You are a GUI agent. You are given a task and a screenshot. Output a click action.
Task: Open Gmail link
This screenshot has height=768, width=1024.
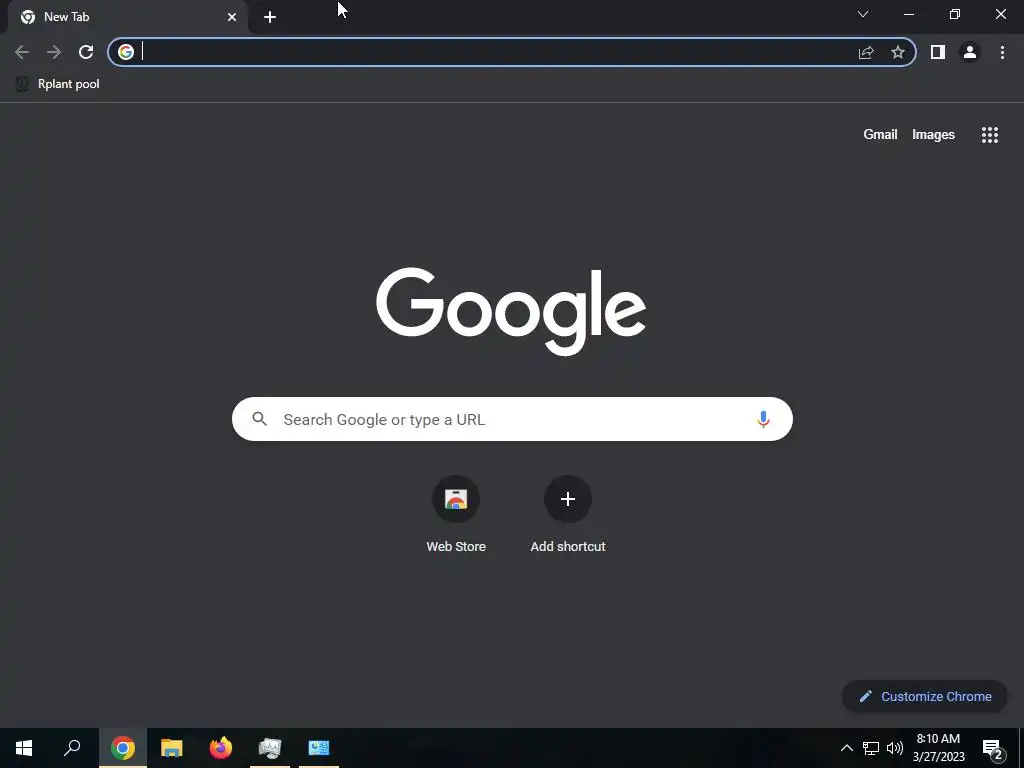pyautogui.click(x=880, y=135)
